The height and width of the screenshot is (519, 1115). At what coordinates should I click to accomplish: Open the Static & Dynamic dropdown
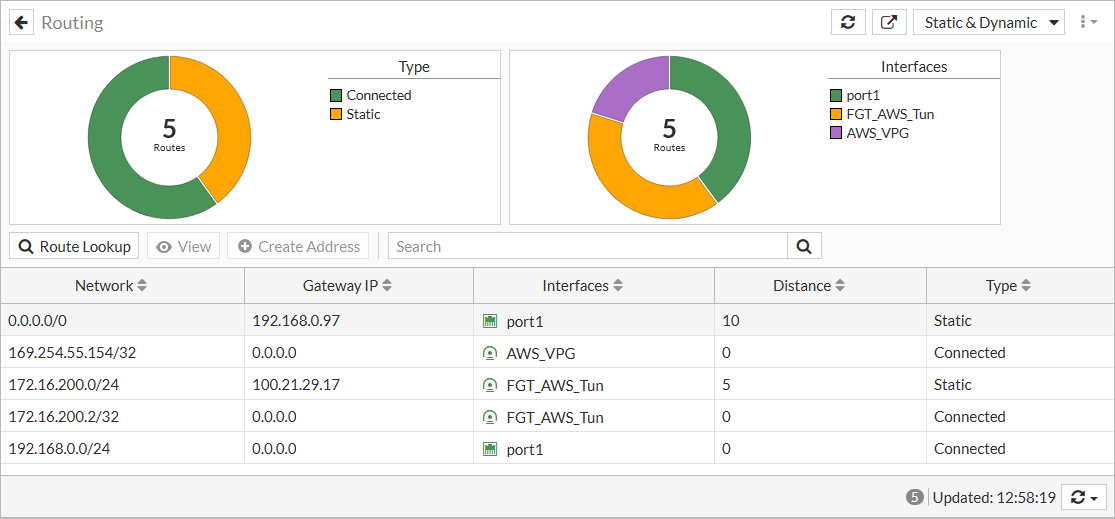click(x=988, y=22)
